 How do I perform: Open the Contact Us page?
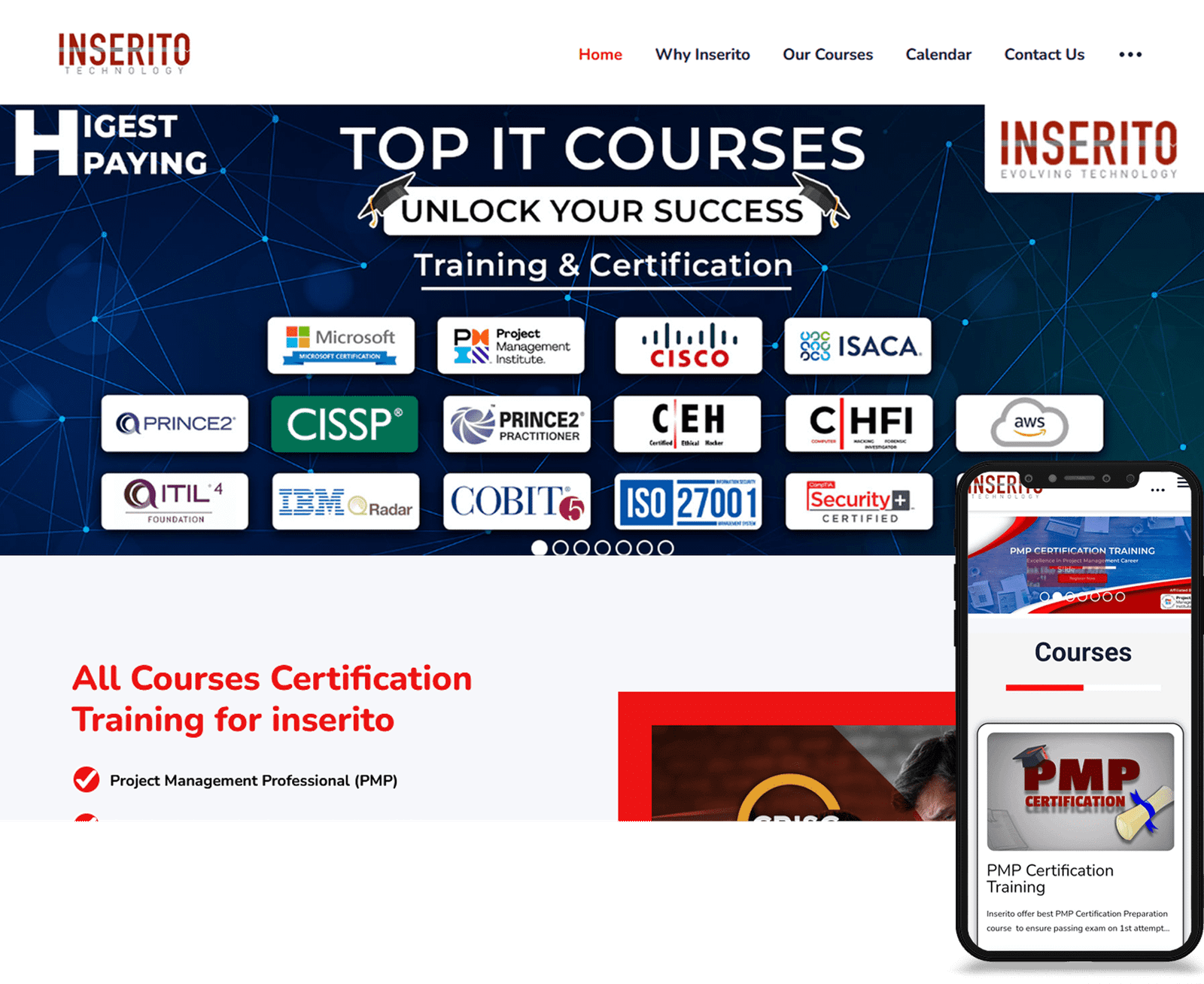pos(1044,54)
